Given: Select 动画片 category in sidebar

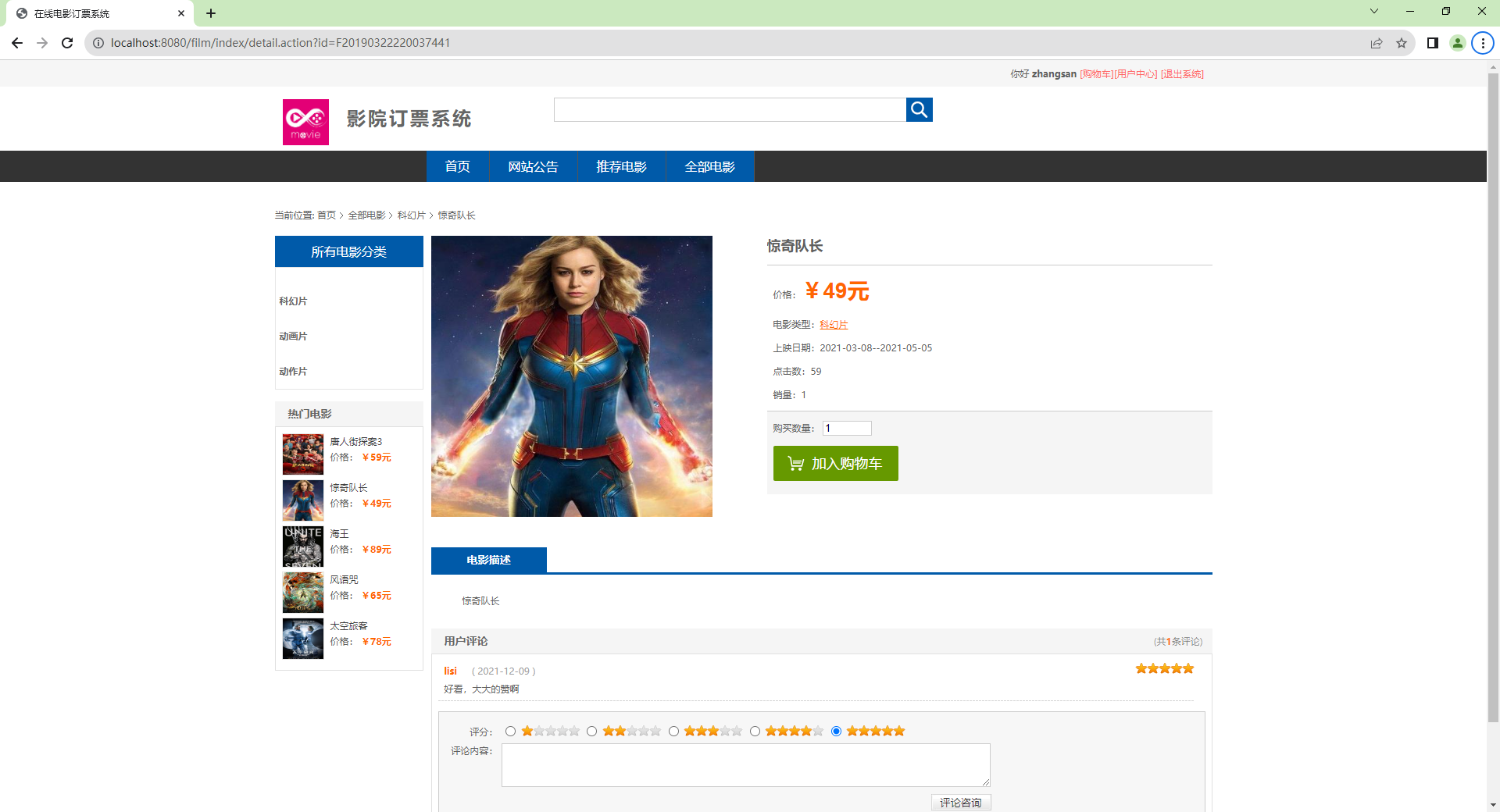Looking at the screenshot, I should (293, 337).
